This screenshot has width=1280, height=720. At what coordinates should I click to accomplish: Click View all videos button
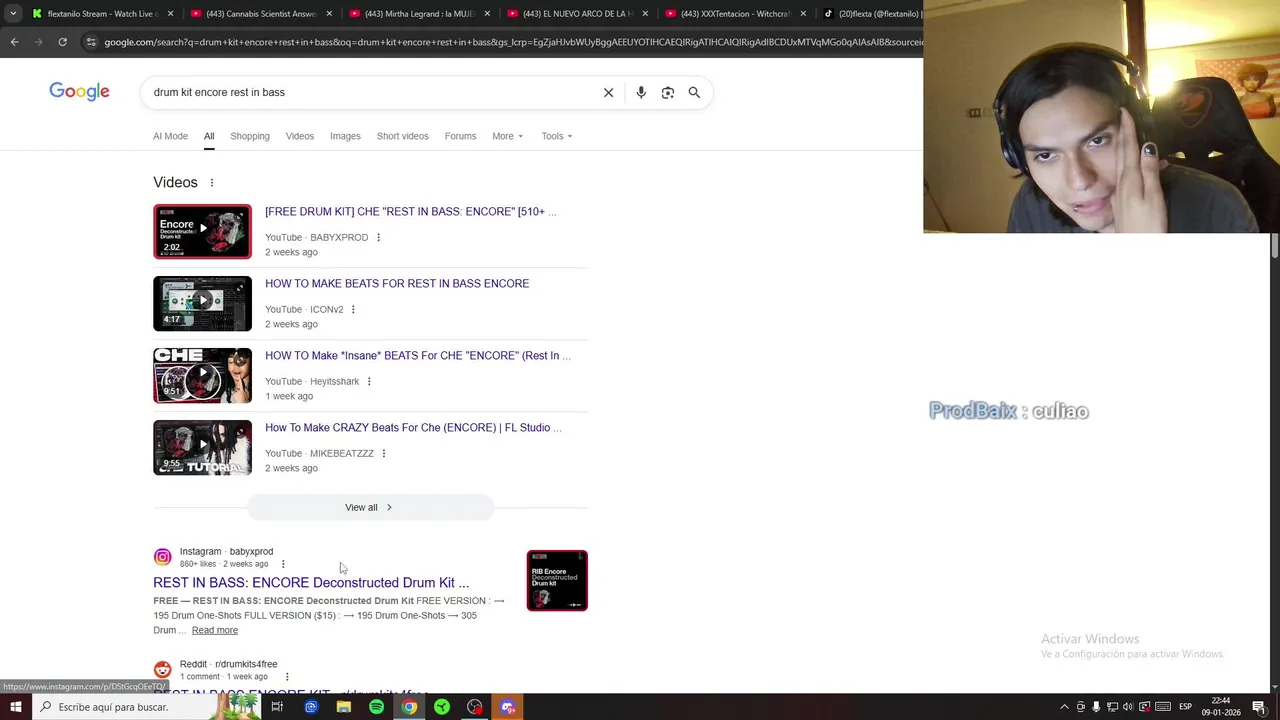[x=370, y=507]
